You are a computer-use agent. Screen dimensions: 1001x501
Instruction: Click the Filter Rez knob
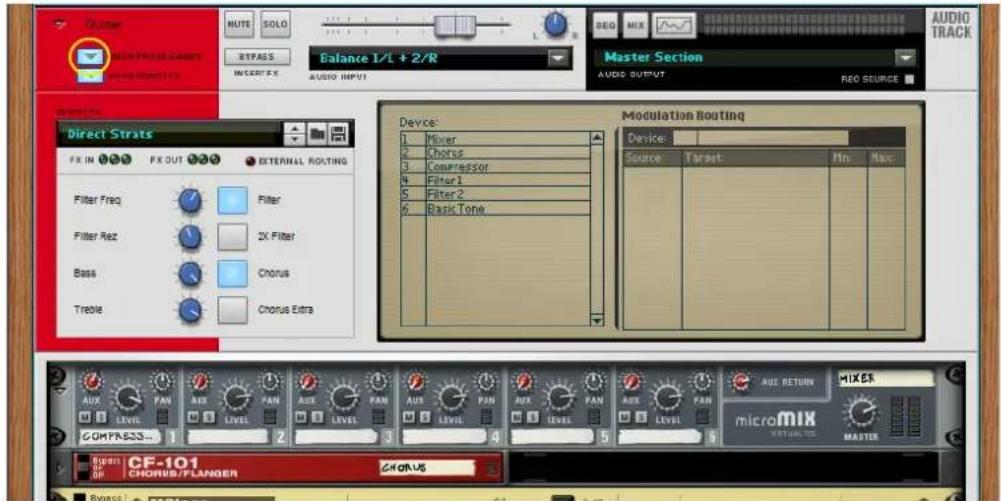(190, 237)
